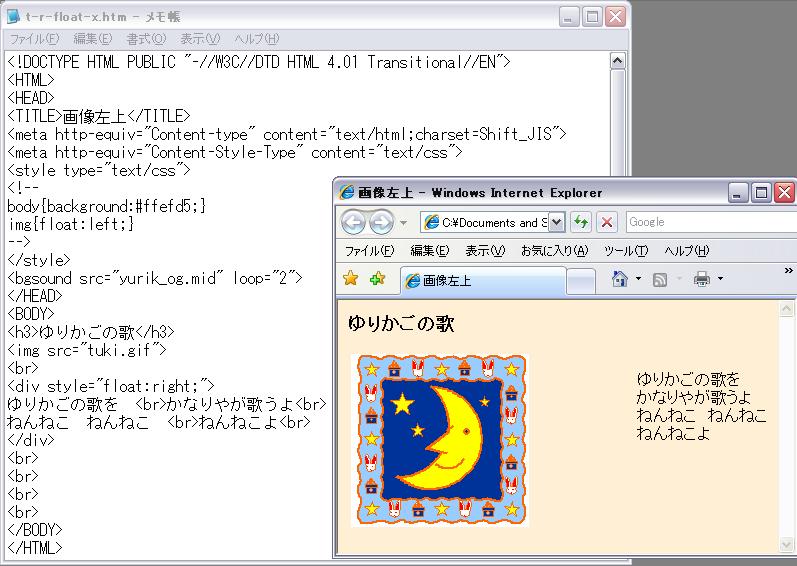Click the Home house icon
This screenshot has width=797, height=566.
point(619,278)
